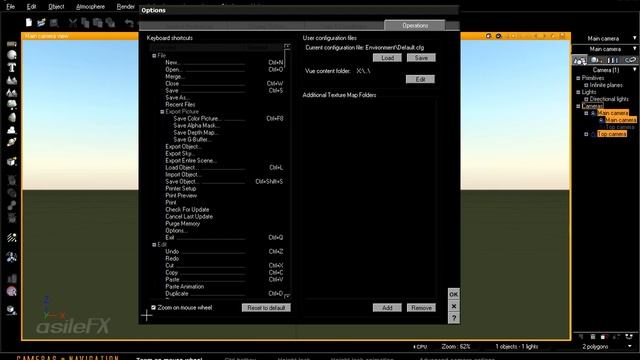Open the Objects tab icon in world browser
Image resolution: width=640 pixels, height=360 pixels.
[x=580, y=60]
